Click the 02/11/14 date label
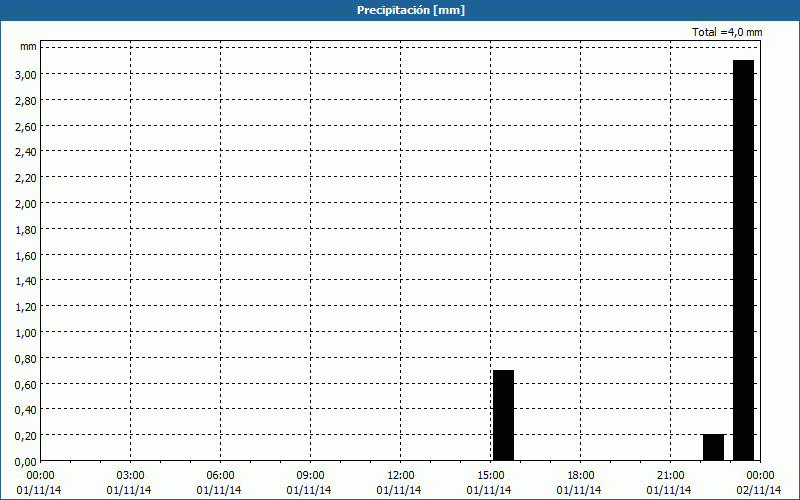This screenshot has height=500, width=800. pyautogui.click(x=759, y=490)
